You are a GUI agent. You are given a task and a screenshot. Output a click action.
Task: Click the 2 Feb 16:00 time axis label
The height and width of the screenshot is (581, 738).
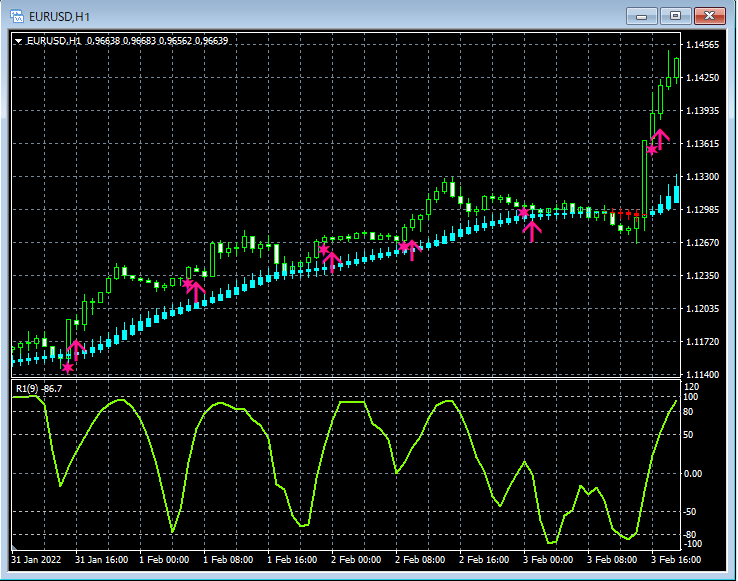[x=485, y=559]
